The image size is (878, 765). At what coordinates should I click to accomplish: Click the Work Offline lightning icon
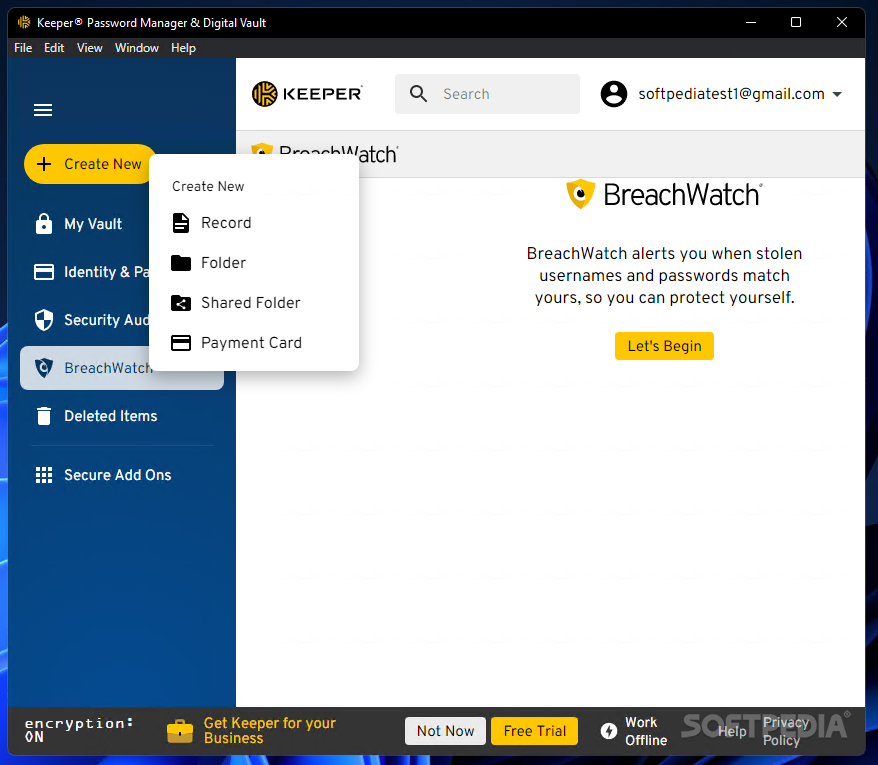tap(609, 731)
